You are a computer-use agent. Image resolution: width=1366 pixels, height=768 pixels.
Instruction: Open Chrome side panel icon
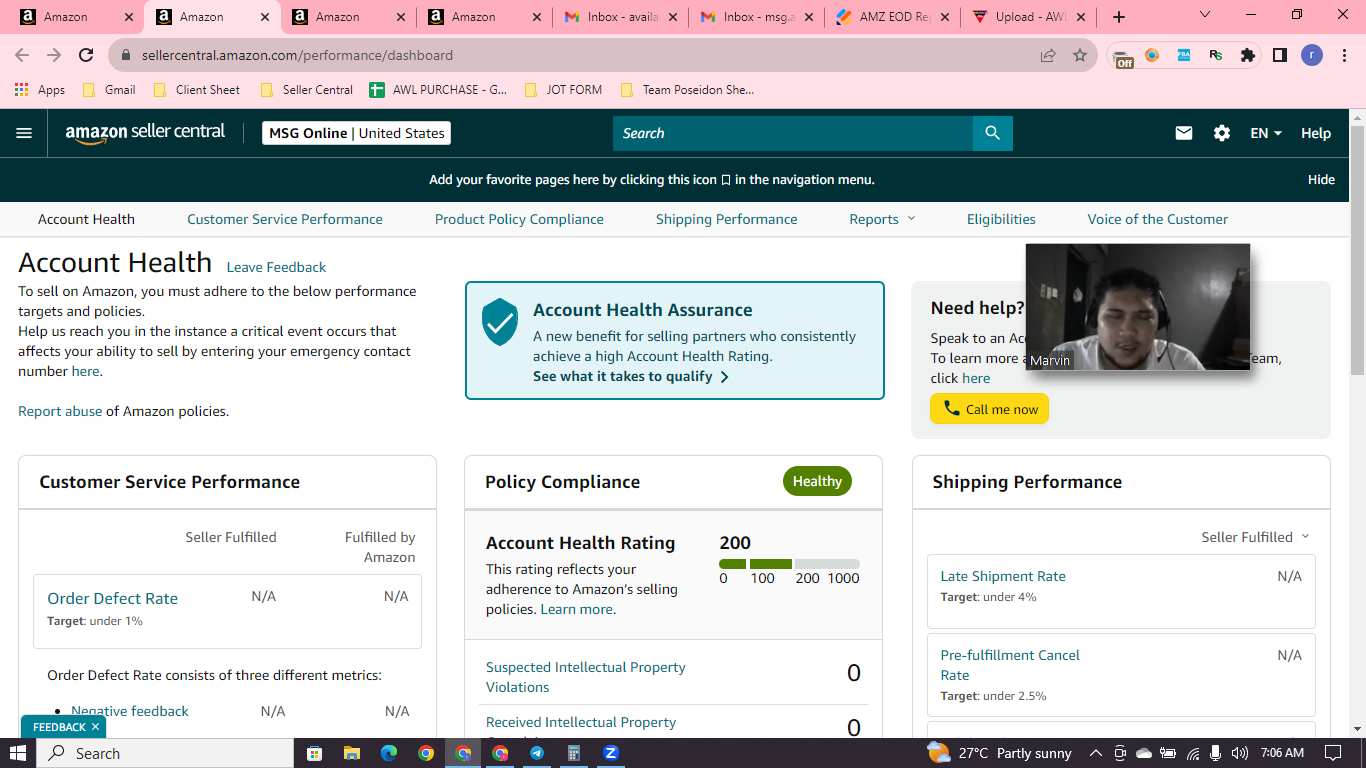click(1280, 56)
